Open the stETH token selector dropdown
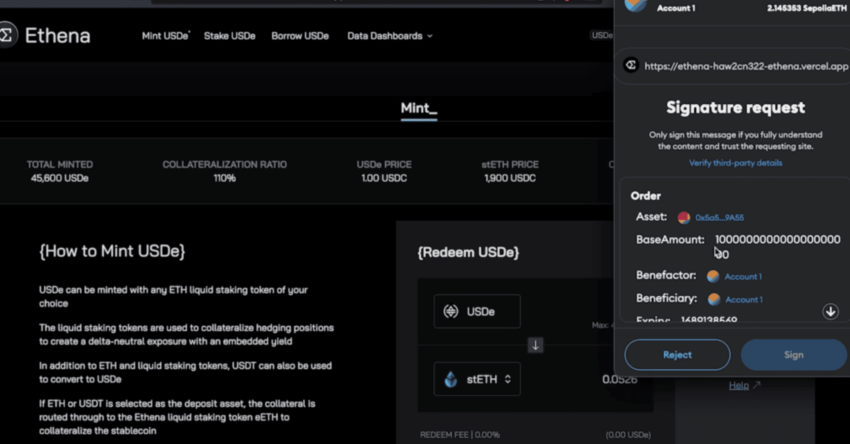The image size is (850, 444). pos(477,379)
